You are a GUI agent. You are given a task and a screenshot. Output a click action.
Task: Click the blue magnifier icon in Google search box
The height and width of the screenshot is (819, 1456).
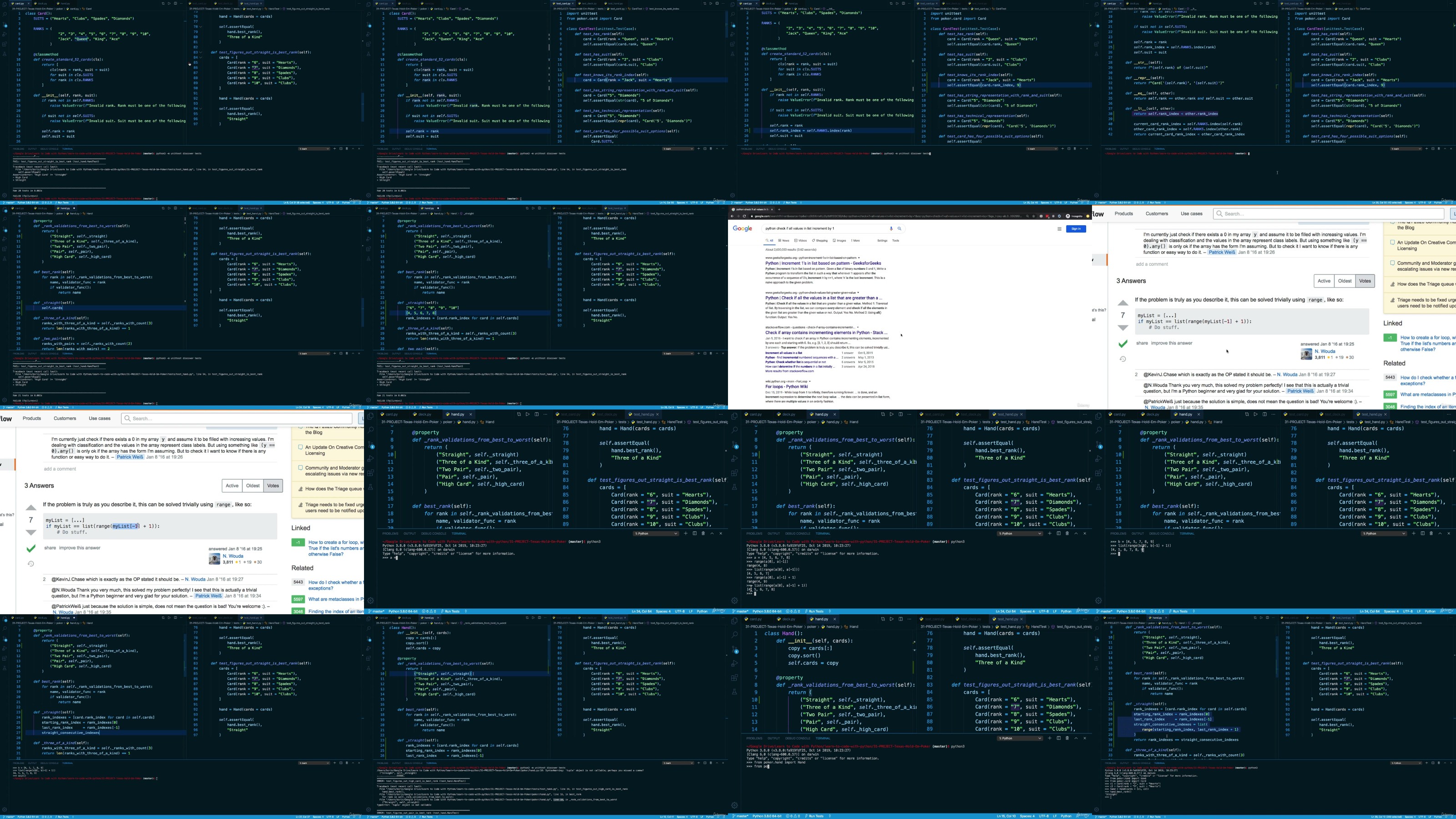point(899,228)
